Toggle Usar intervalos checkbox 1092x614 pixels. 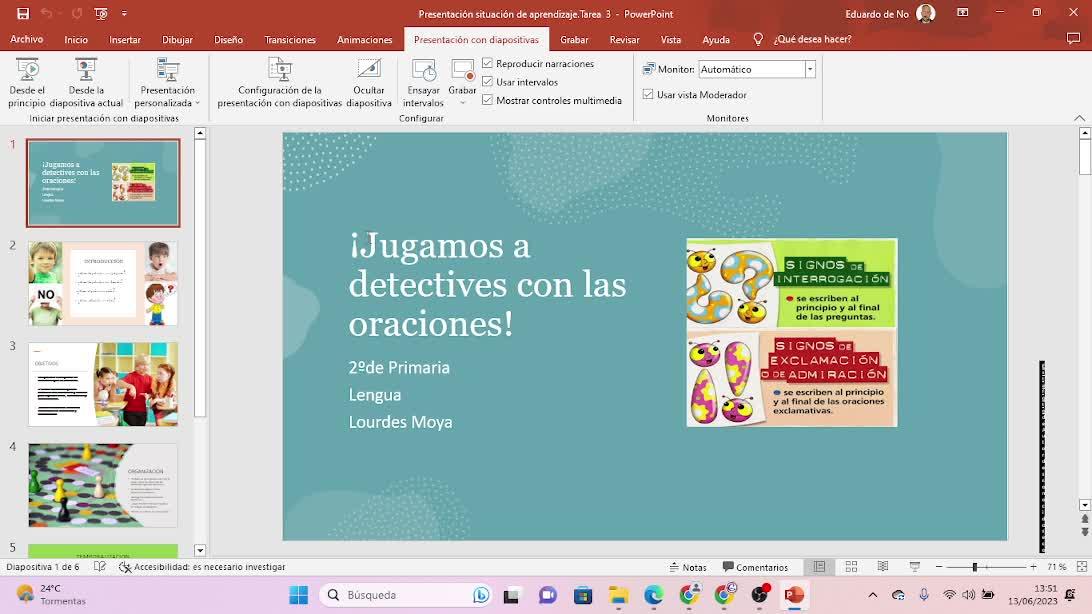click(488, 82)
